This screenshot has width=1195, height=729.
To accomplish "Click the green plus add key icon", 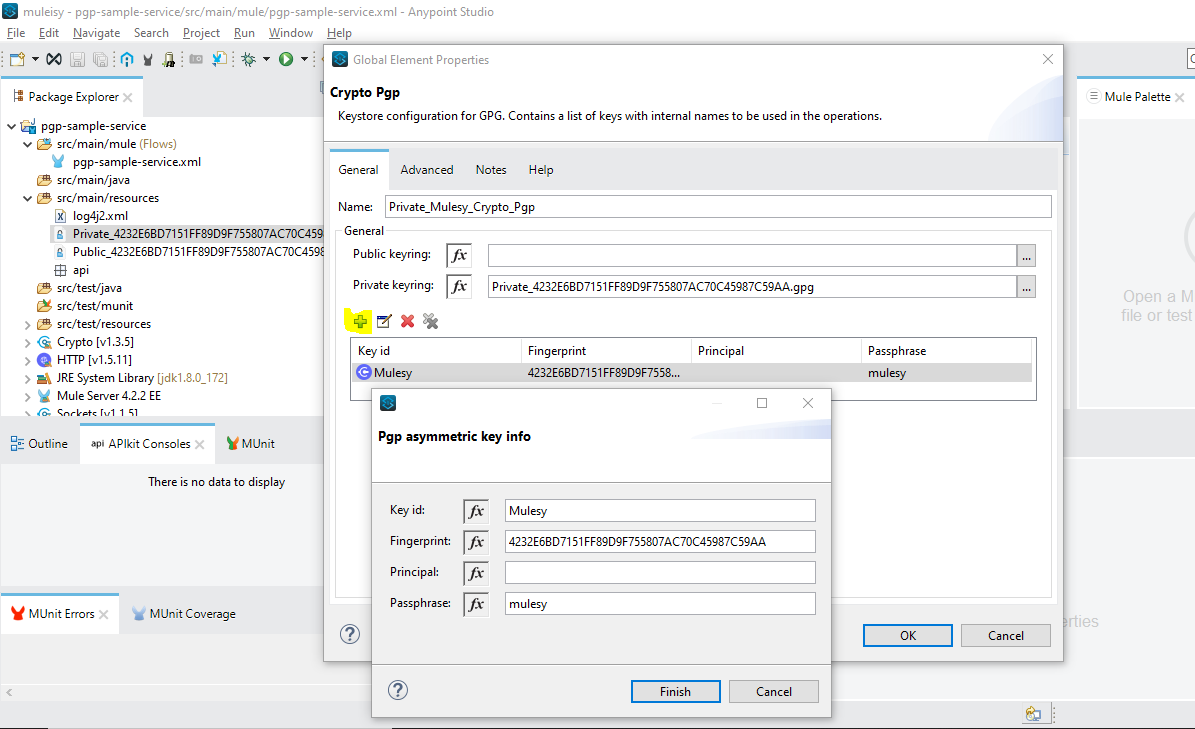I will (360, 321).
